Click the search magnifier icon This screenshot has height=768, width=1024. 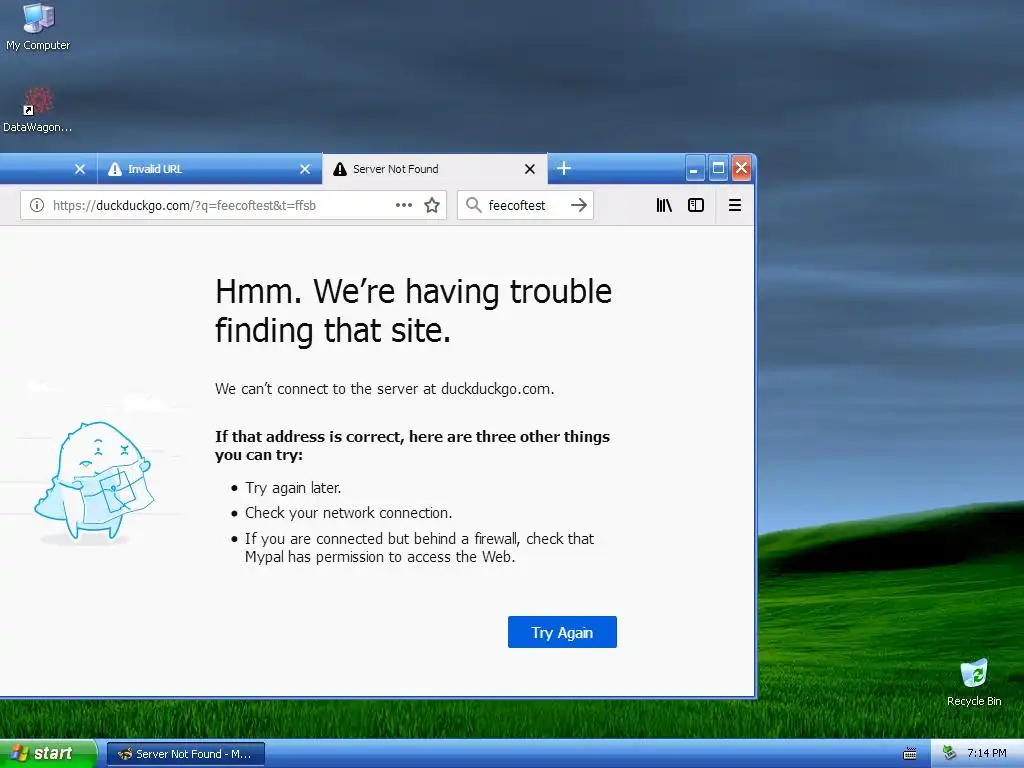tap(473, 205)
